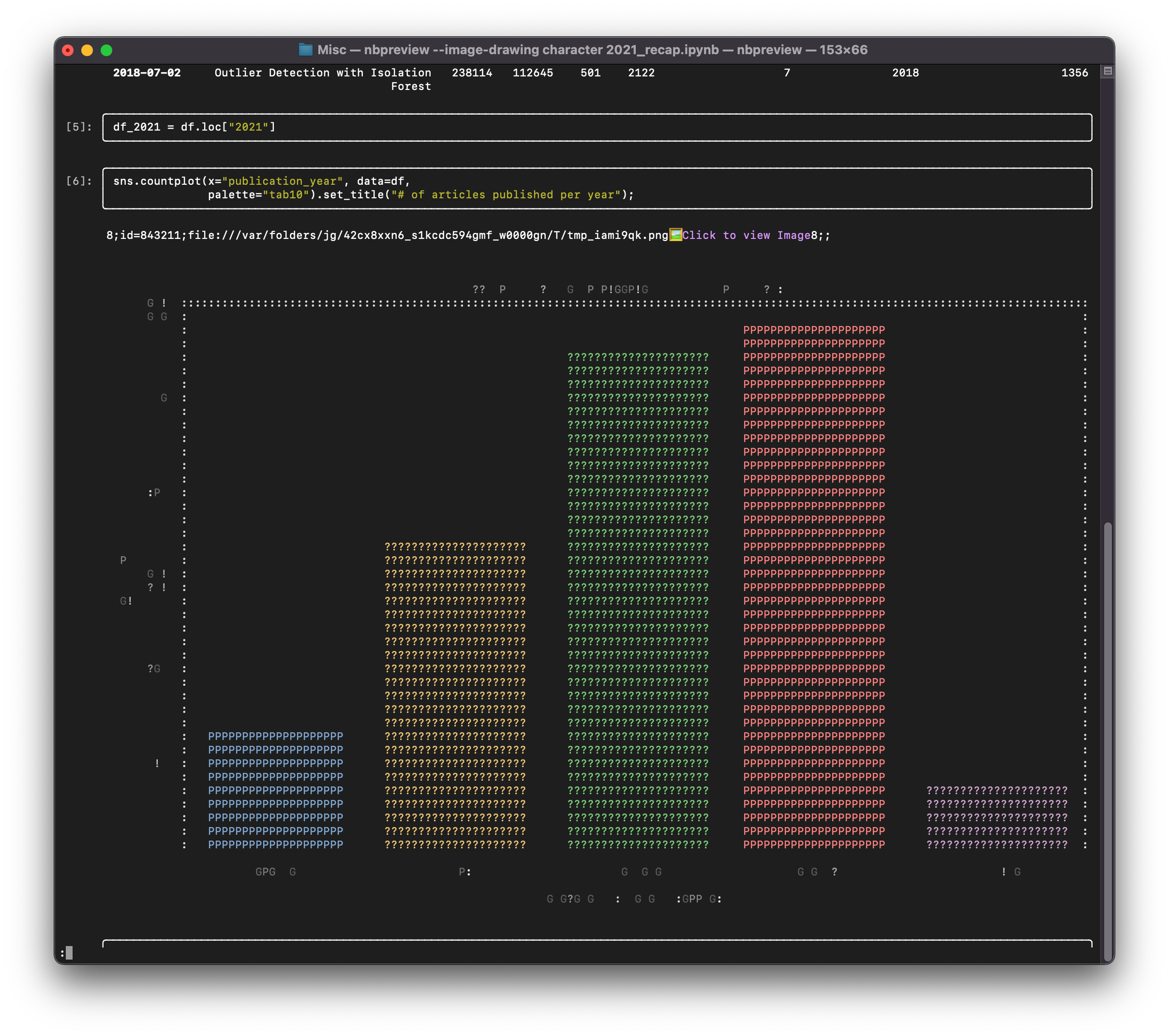The image size is (1169, 1036).
Task: Close the terminal window with red button
Action: (68, 50)
